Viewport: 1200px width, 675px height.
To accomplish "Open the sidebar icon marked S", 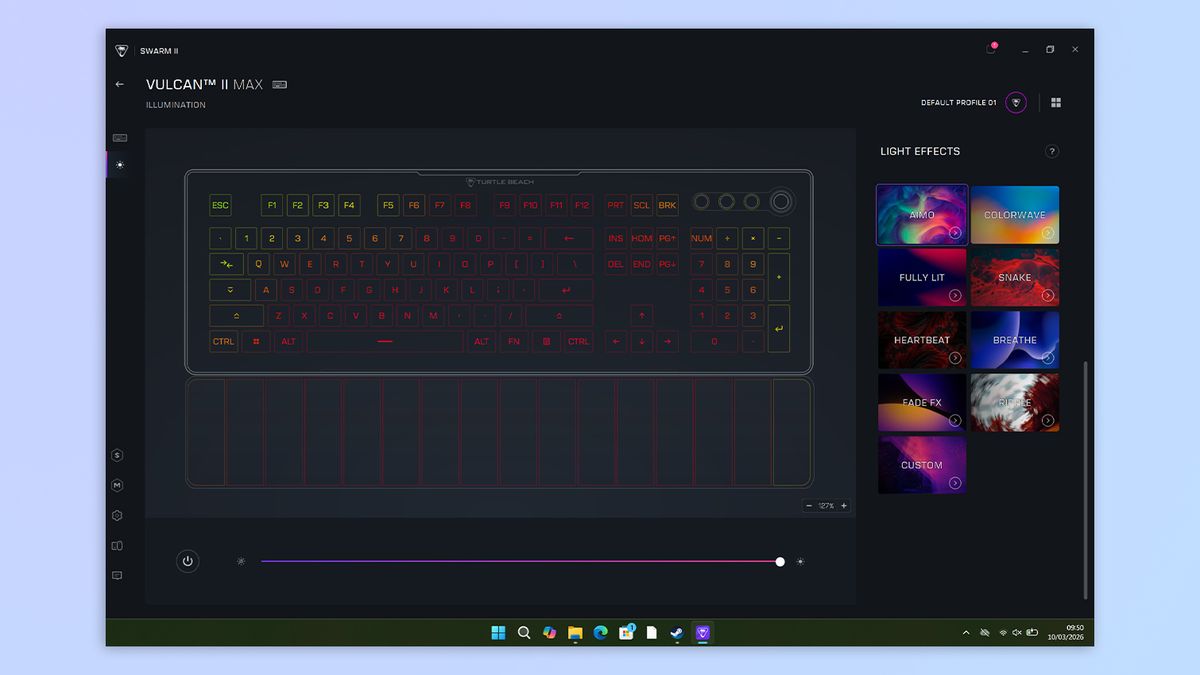I will pyautogui.click(x=117, y=456).
